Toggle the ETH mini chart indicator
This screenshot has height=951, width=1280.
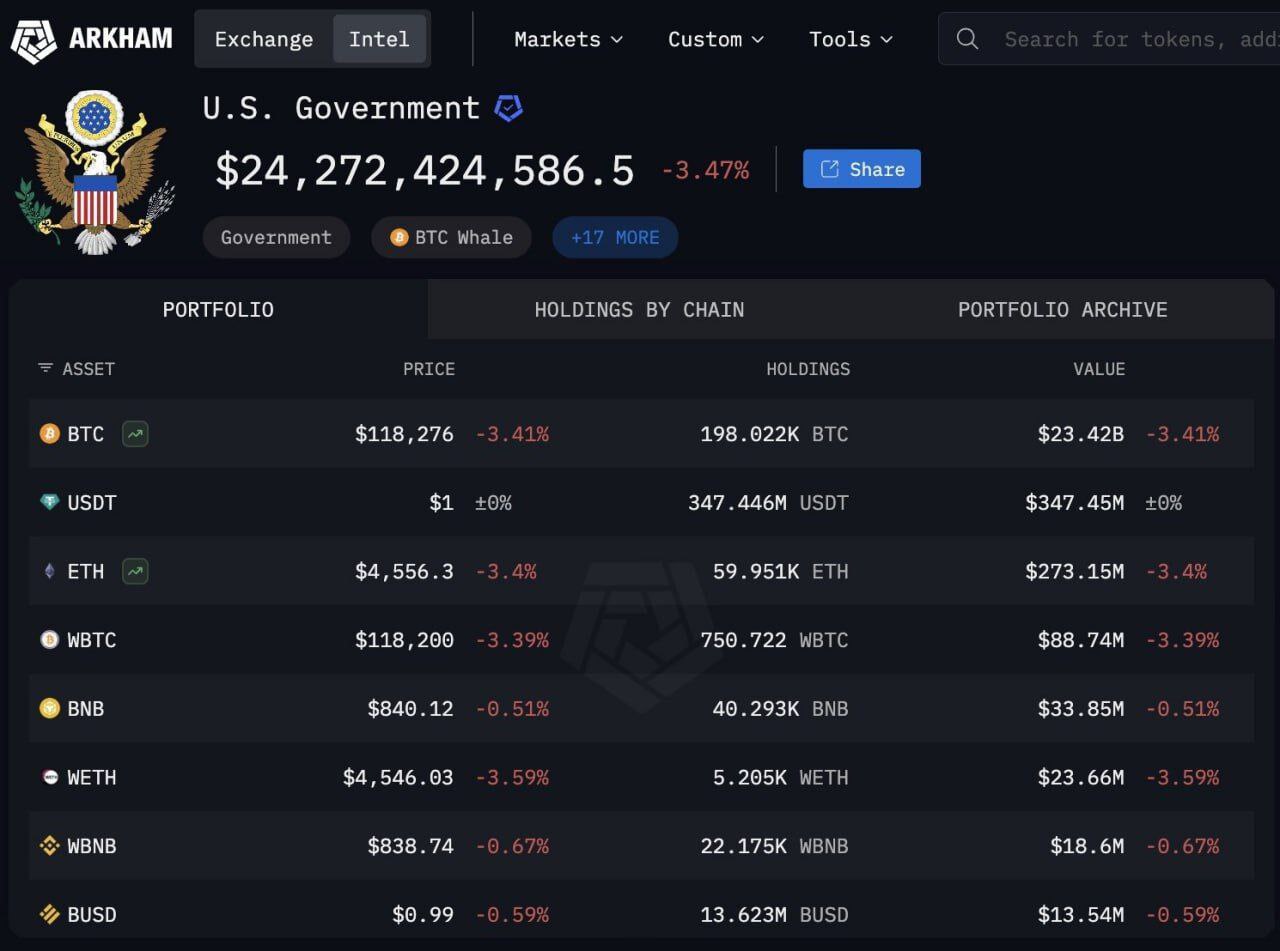tap(134, 571)
